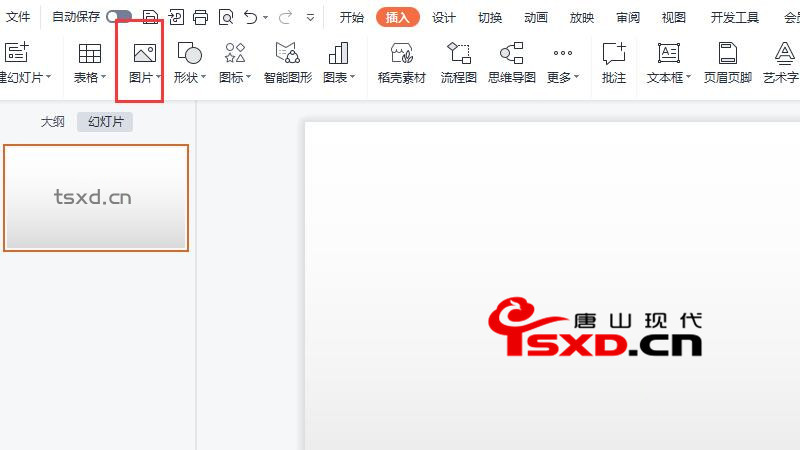Click the print icon
The height and width of the screenshot is (450, 800).
pyautogui.click(x=201, y=17)
